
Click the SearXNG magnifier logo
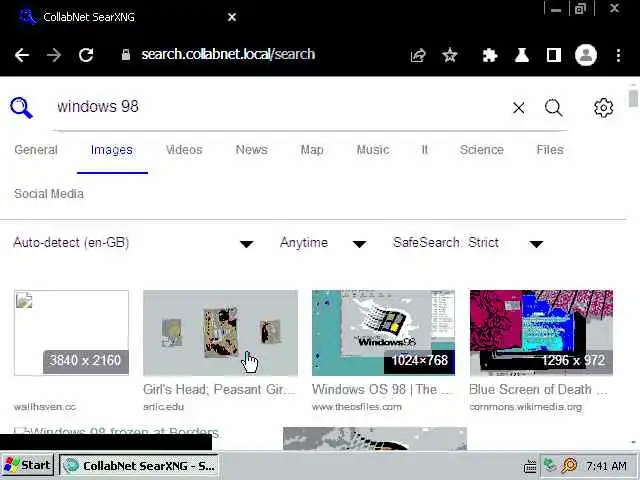click(21, 108)
